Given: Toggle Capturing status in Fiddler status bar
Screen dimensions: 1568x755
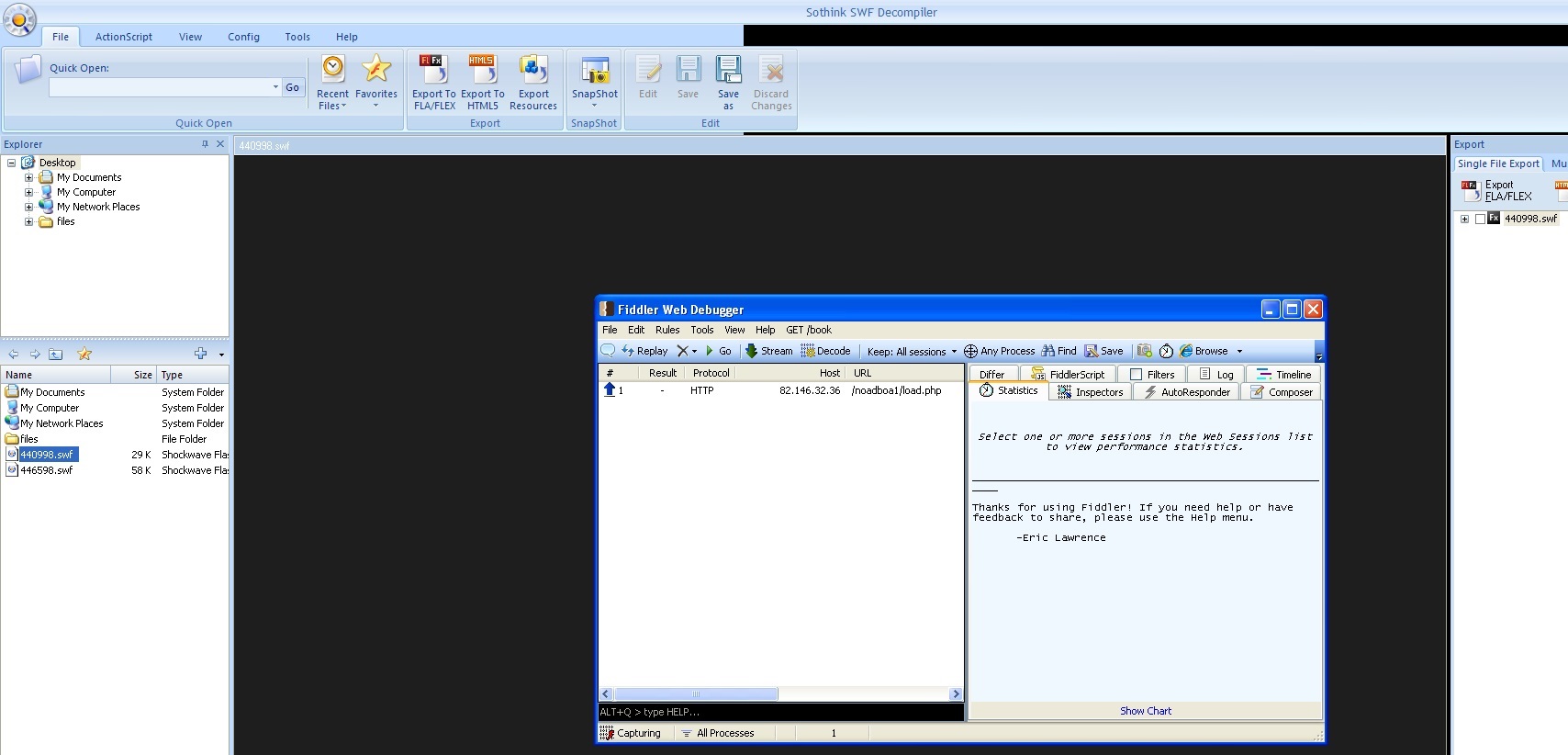Looking at the screenshot, I should [x=631, y=733].
